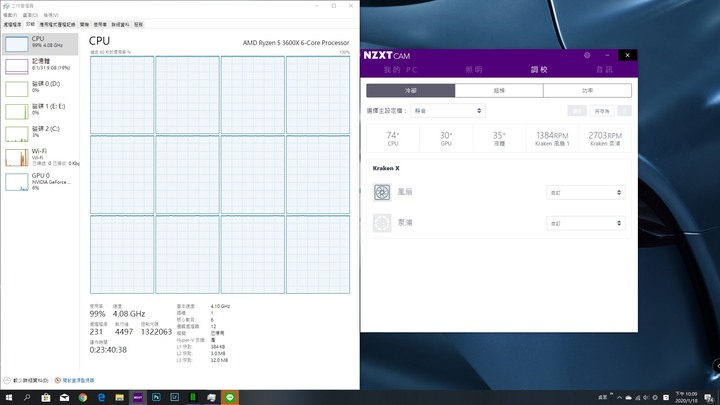Select Disk 2 (C:) sidebar item
Image resolution: width=720 pixels, height=405 pixels.
coord(40,134)
